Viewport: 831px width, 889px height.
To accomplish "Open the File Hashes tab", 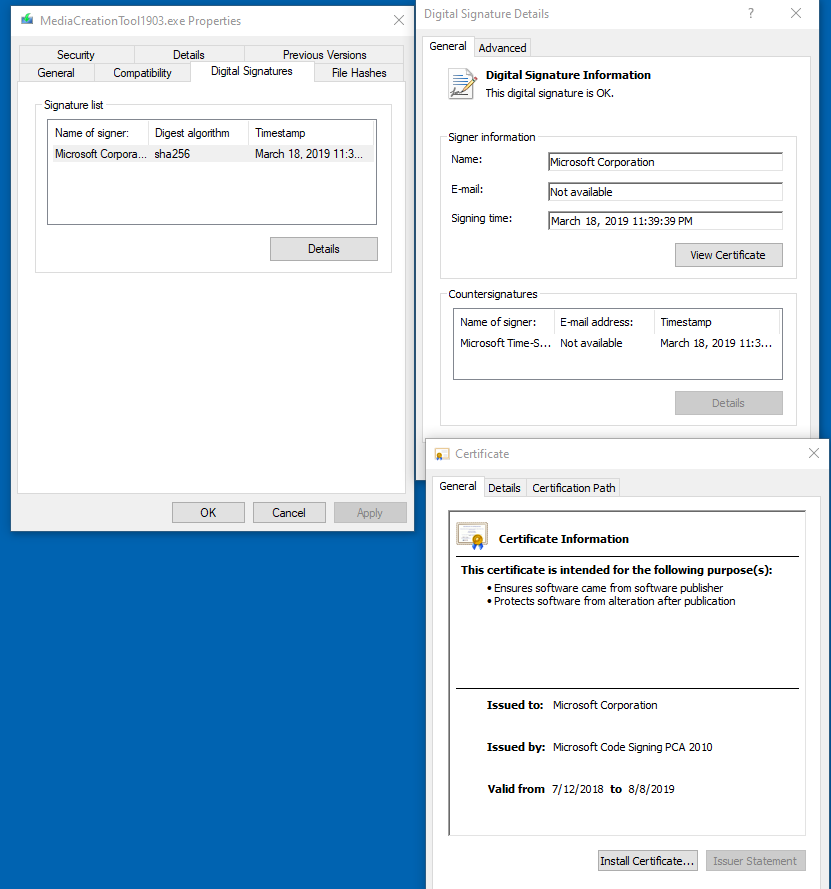I will click(359, 73).
